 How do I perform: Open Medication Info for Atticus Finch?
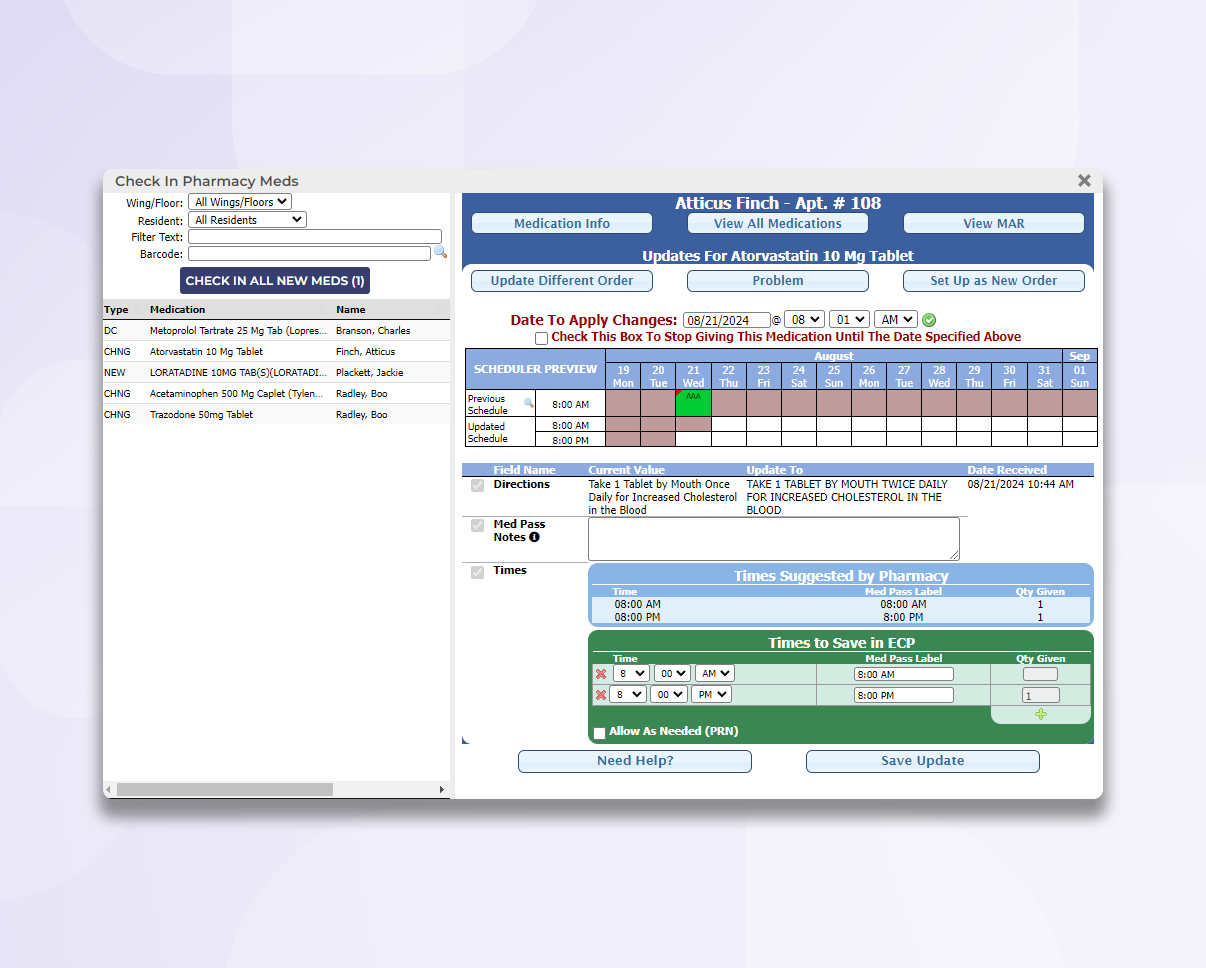[x=561, y=222]
